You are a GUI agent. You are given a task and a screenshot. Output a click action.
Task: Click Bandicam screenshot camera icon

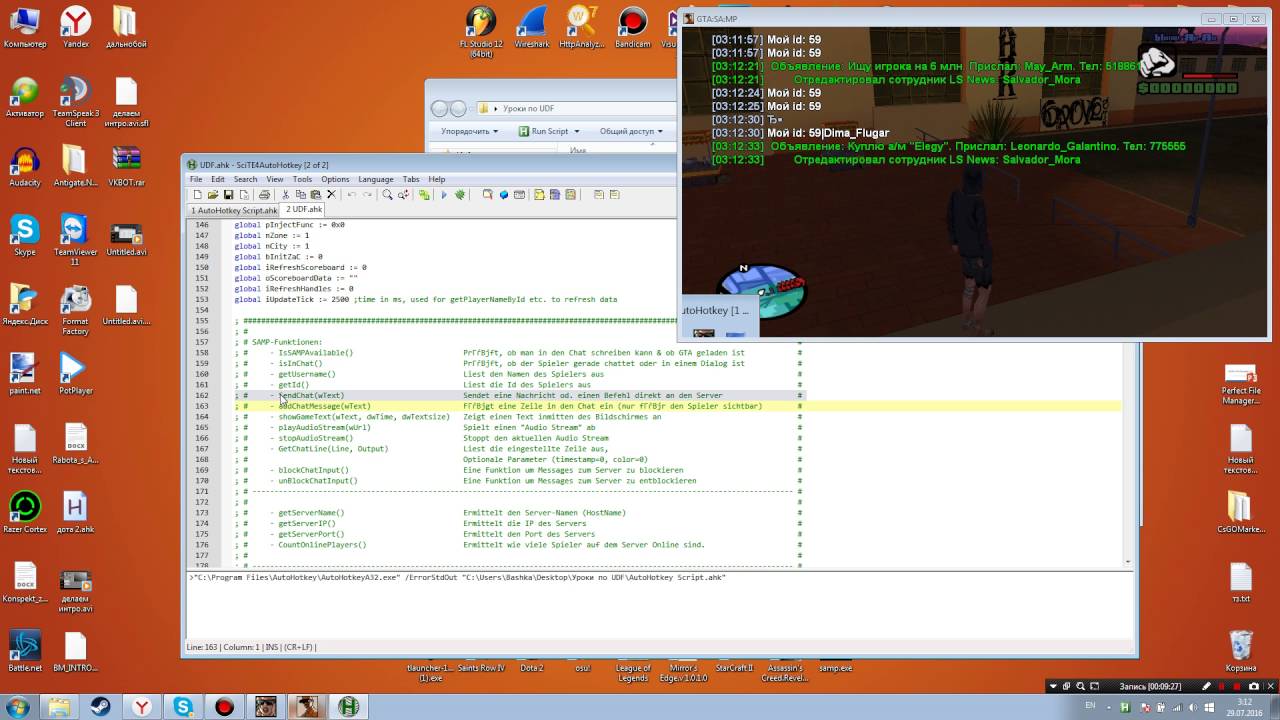coord(1253,686)
